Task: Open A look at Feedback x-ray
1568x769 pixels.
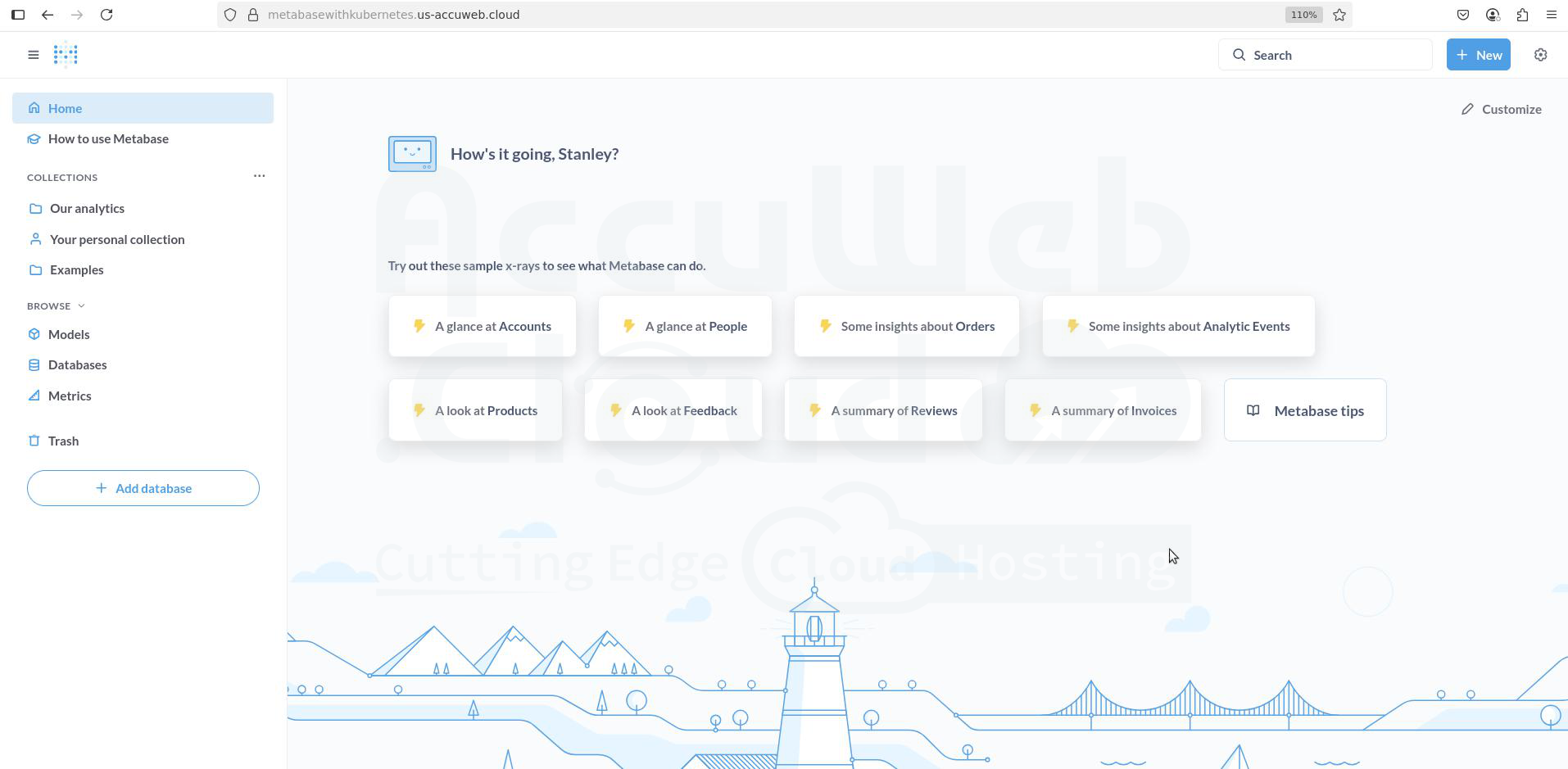Action: (673, 410)
